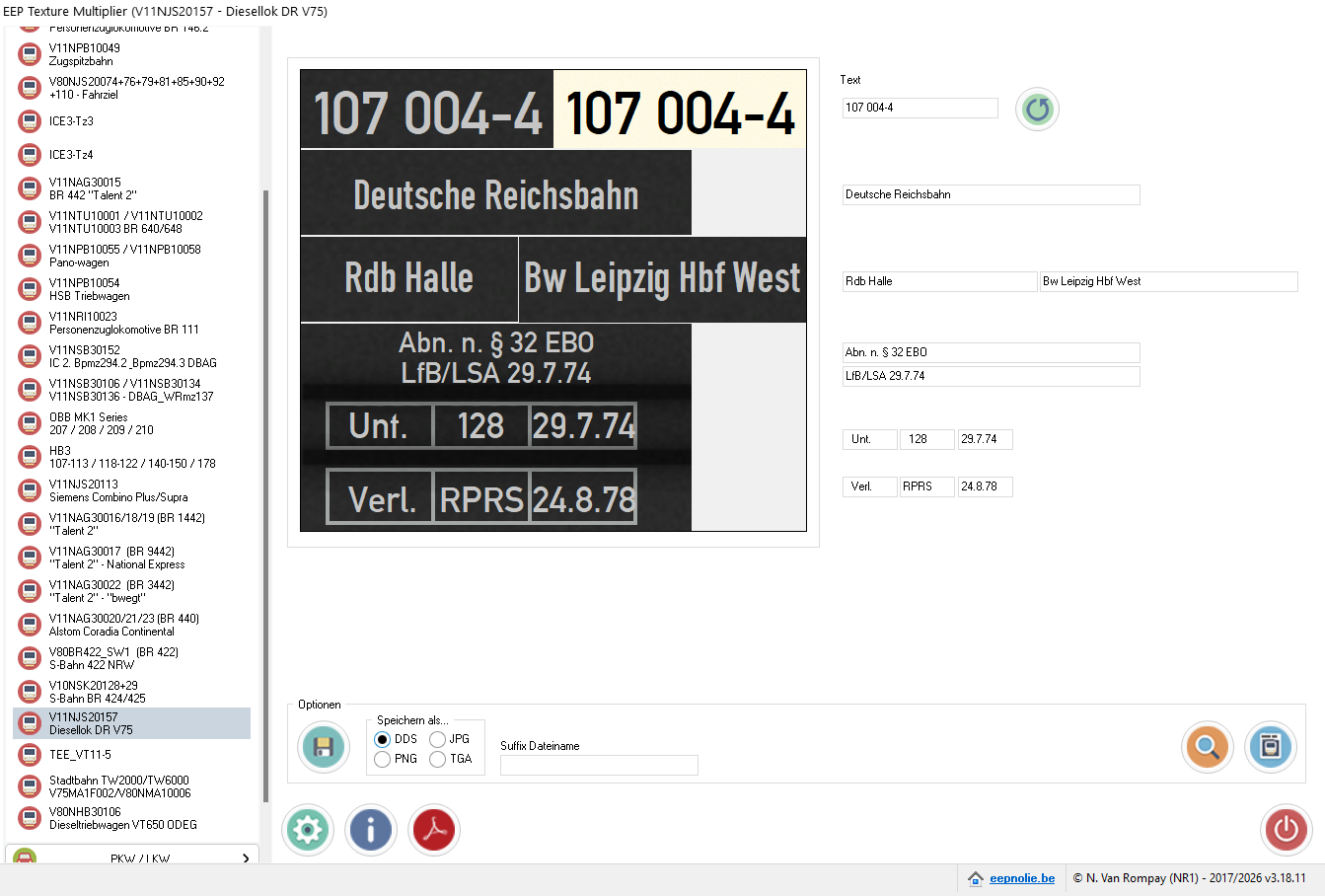Open the blue info icon
Image resolution: width=1325 pixels, height=896 pixels.
tap(371, 830)
